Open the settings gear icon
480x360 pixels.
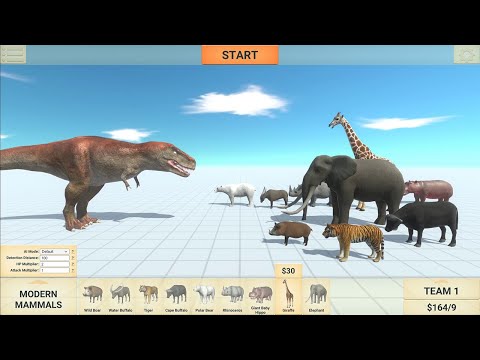click(x=466, y=55)
